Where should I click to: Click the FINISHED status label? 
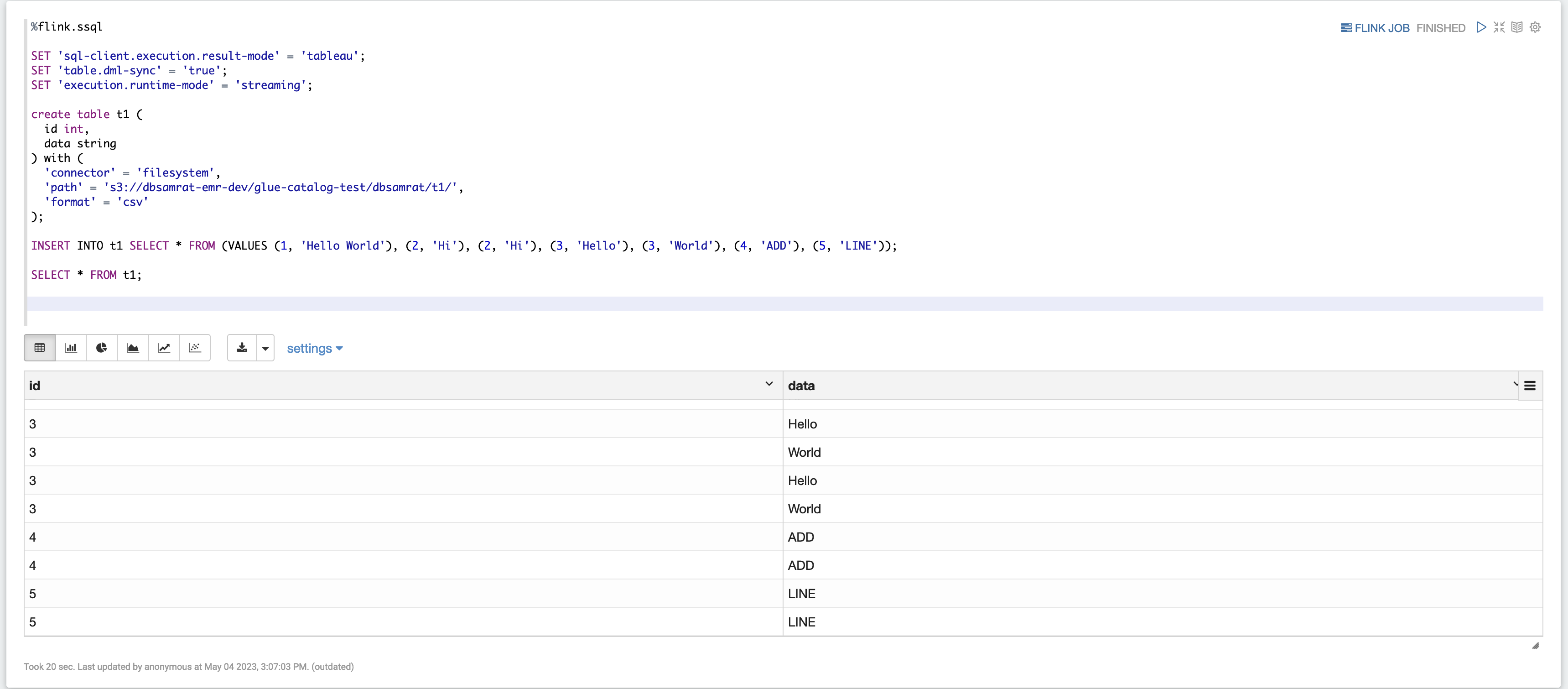pos(1440,27)
